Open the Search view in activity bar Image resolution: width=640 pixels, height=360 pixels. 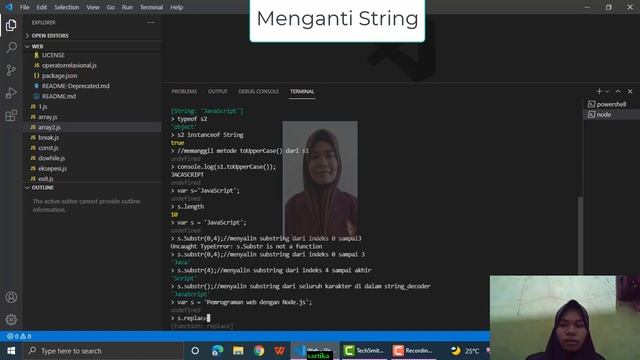[x=11, y=48]
